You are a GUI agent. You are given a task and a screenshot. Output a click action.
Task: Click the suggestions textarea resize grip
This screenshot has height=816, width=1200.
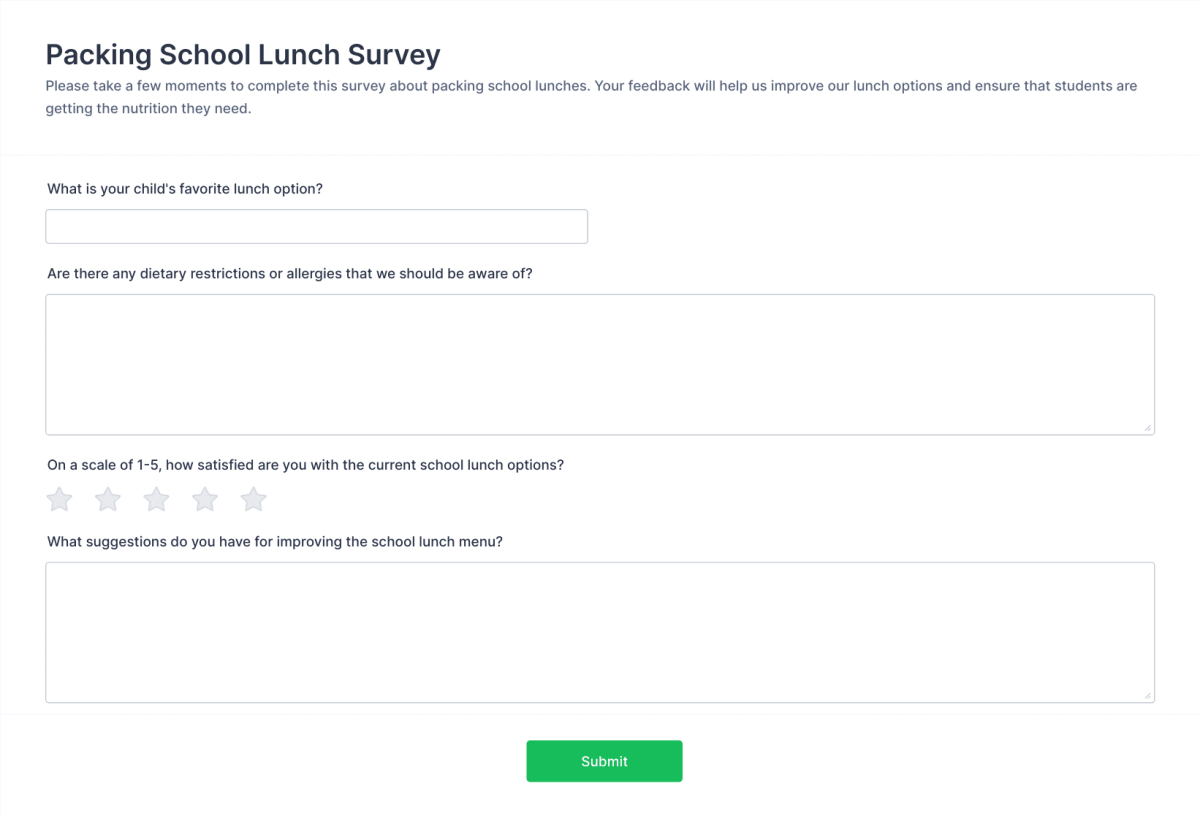click(1148, 696)
